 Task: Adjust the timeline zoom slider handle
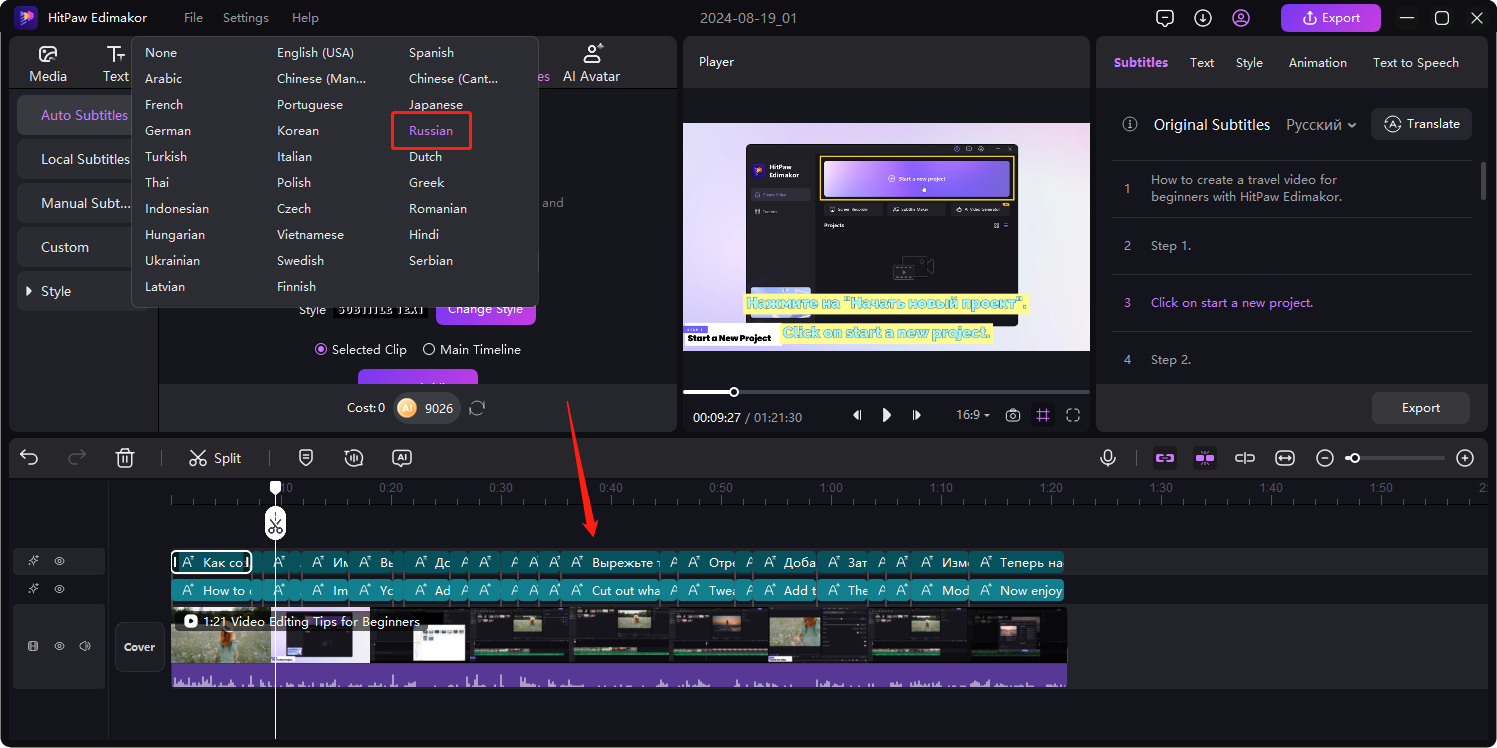1353,458
